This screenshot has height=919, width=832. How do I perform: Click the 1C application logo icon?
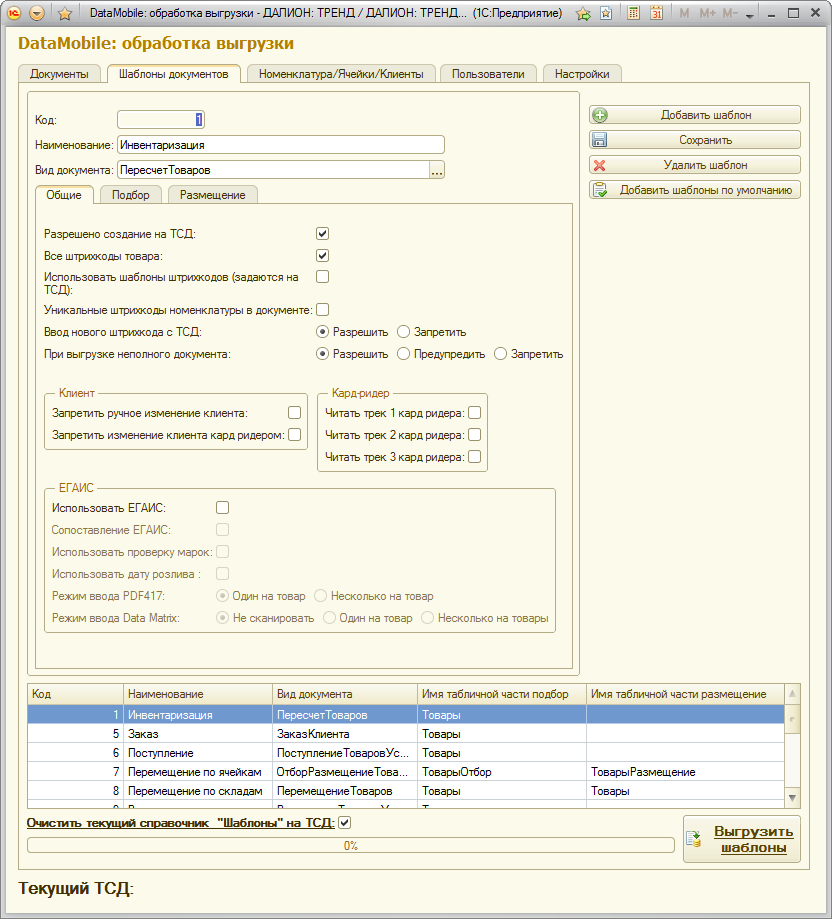13,13
